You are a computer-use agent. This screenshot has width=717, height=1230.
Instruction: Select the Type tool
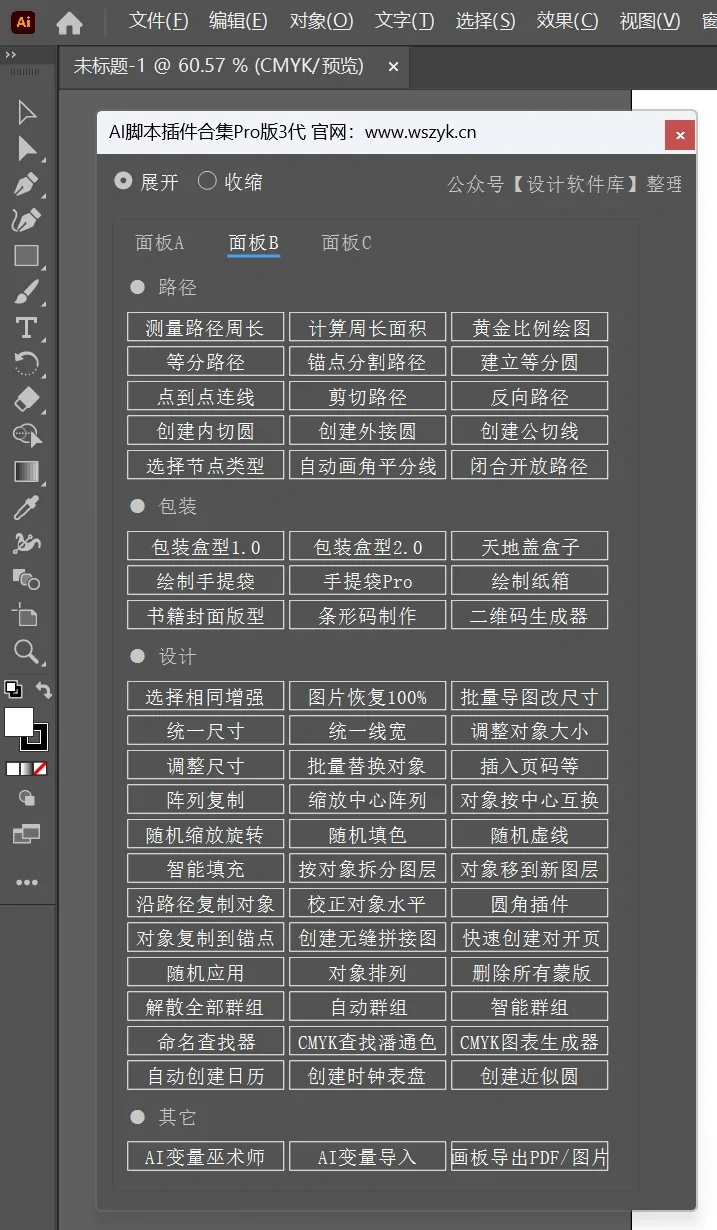click(x=27, y=328)
